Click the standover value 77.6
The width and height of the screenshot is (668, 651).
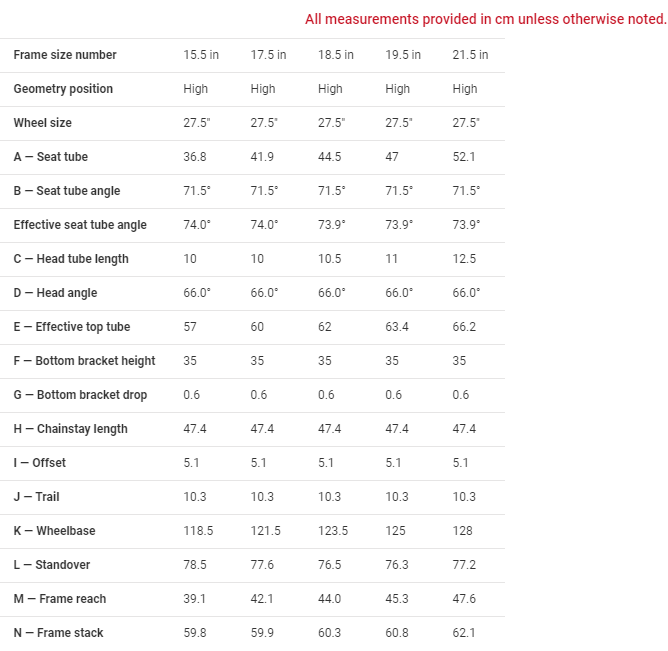(263, 565)
